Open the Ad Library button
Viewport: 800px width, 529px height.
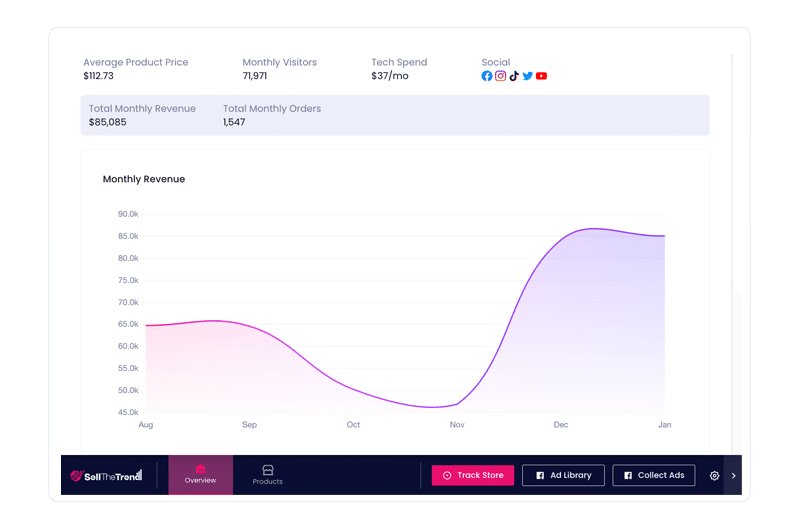pos(563,476)
